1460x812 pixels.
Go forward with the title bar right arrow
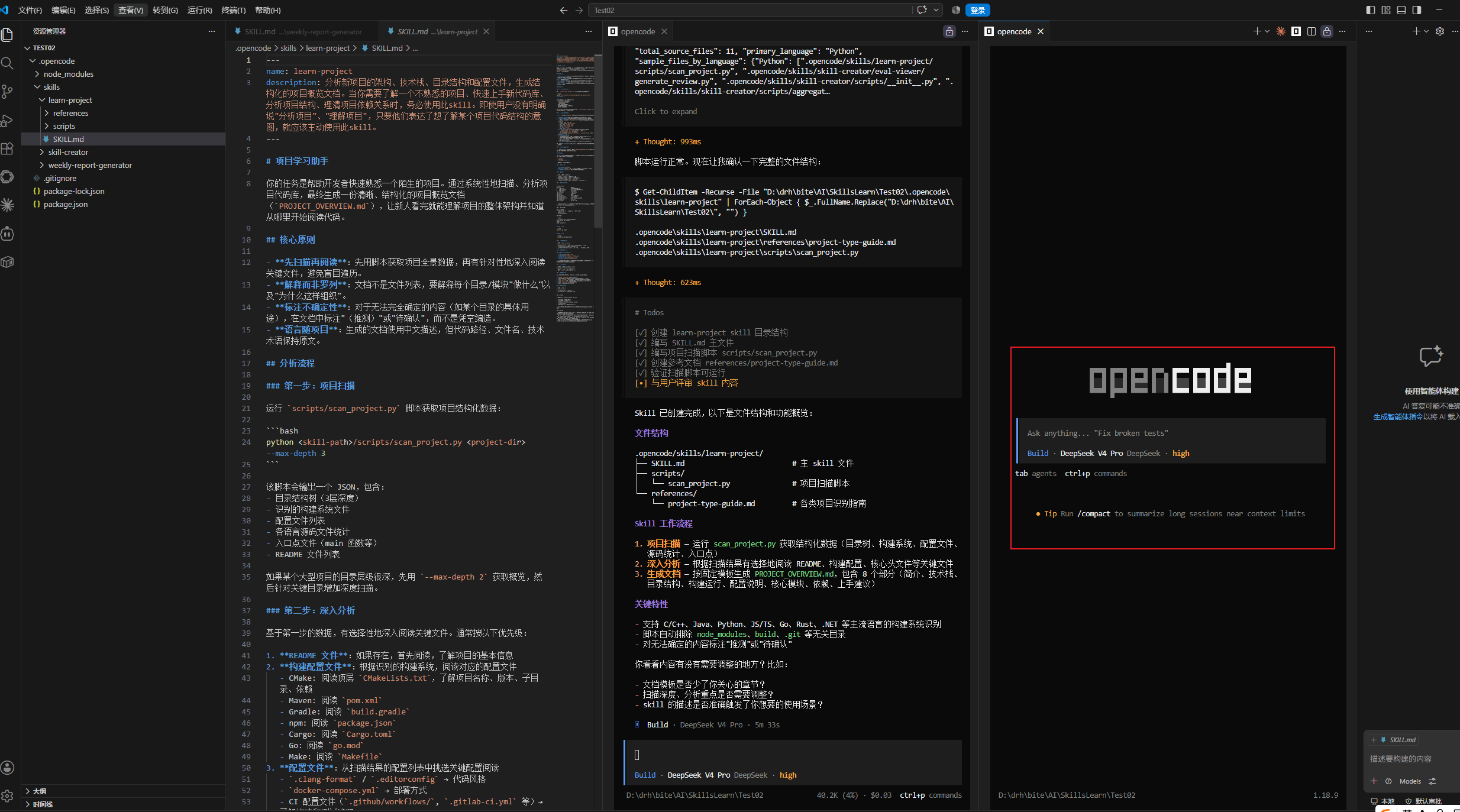(x=579, y=10)
